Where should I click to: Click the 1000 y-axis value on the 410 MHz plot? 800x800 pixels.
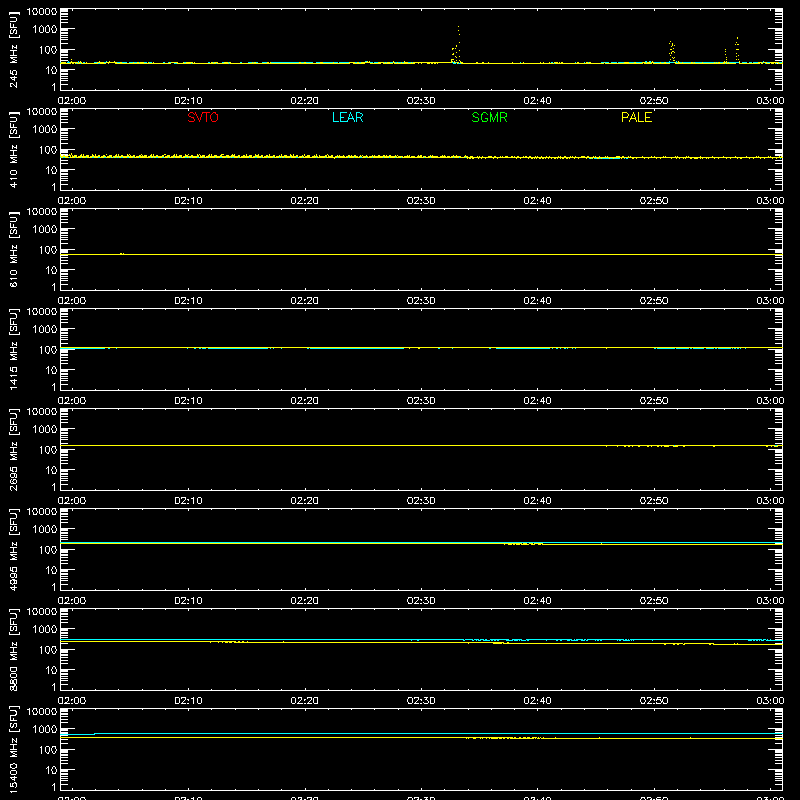pyautogui.click(x=45, y=130)
